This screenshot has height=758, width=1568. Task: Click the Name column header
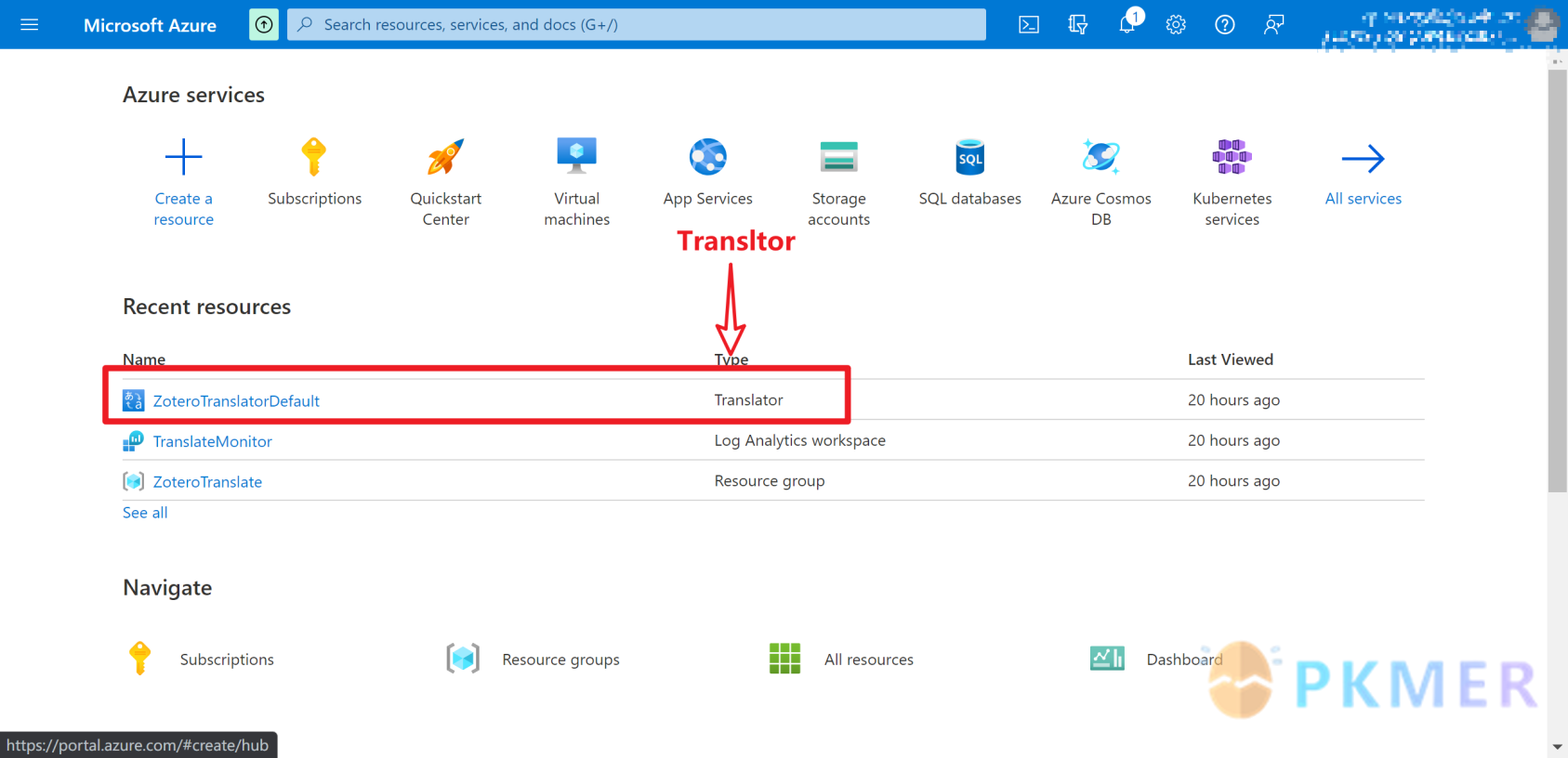click(x=144, y=359)
